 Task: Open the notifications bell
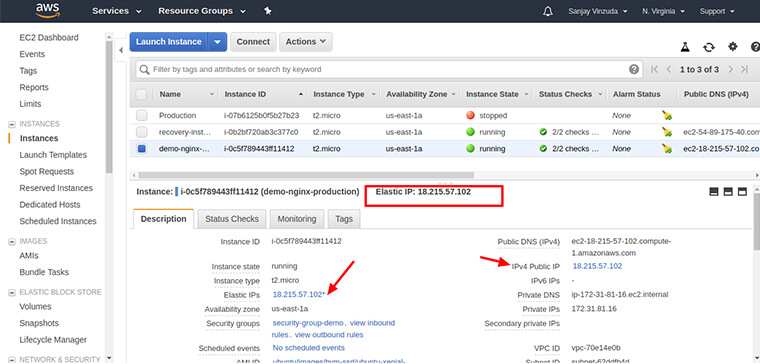548,11
